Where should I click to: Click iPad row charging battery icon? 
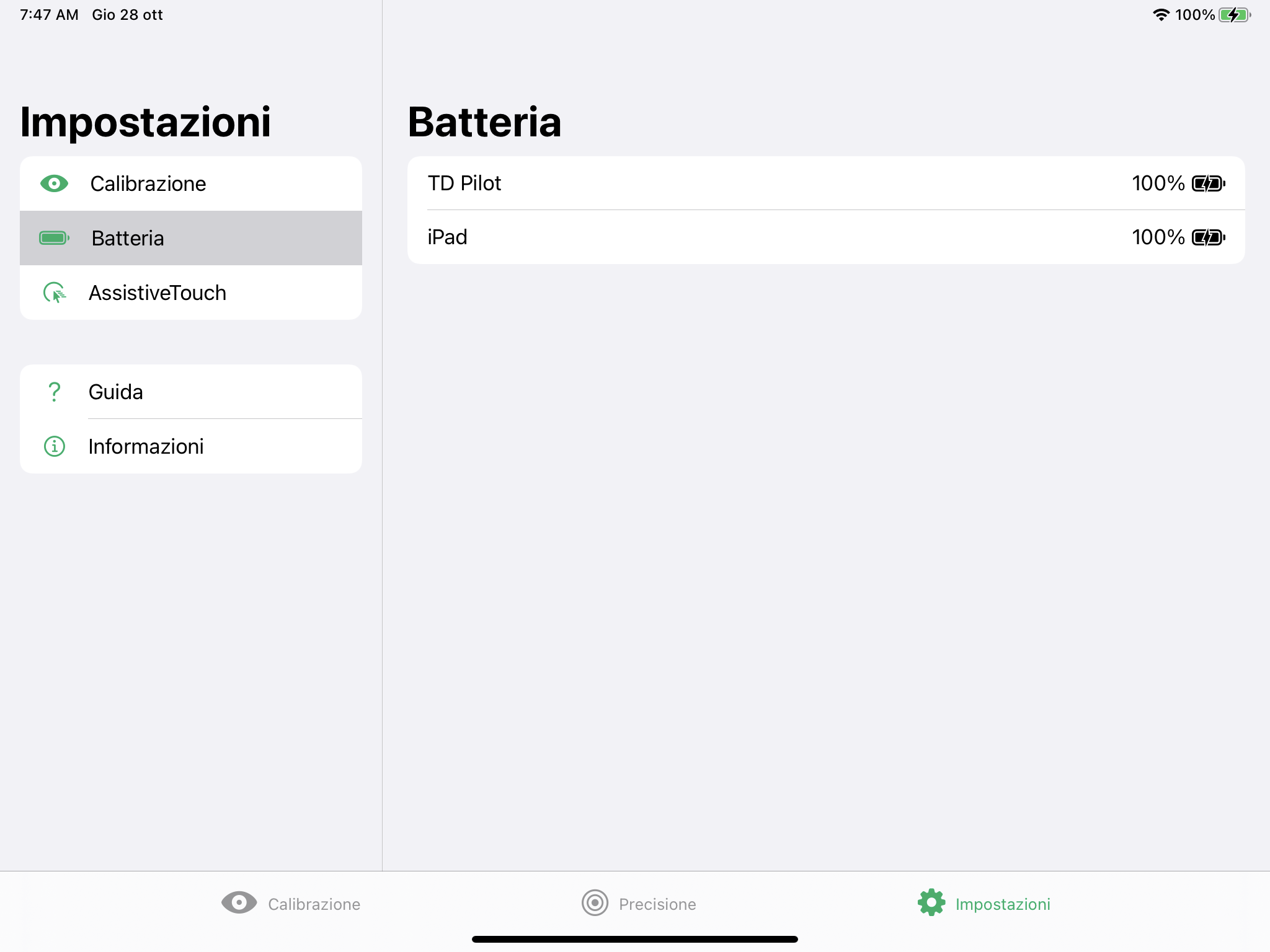point(1208,237)
